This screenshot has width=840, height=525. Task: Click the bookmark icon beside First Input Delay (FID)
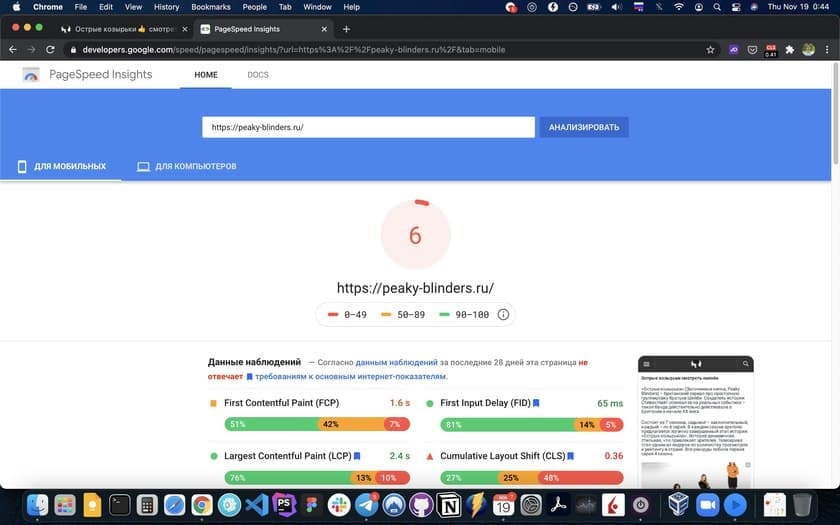click(536, 403)
